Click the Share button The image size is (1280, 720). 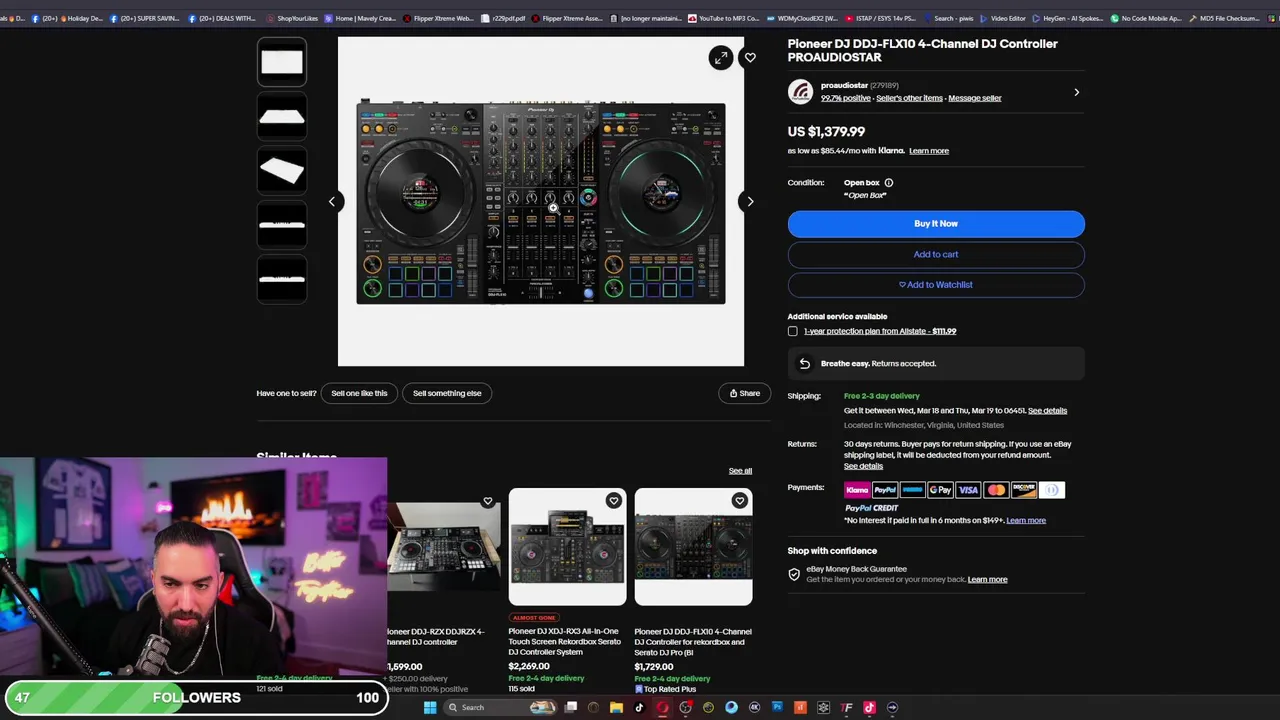click(x=744, y=393)
